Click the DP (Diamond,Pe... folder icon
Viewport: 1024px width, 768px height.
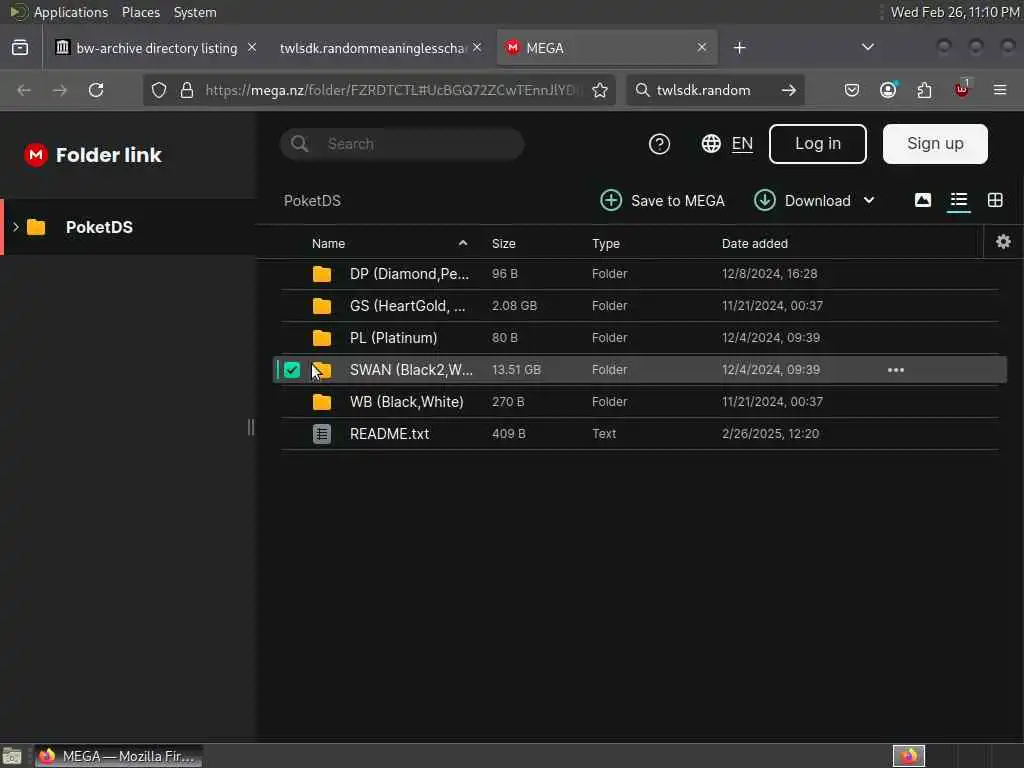tap(321, 274)
